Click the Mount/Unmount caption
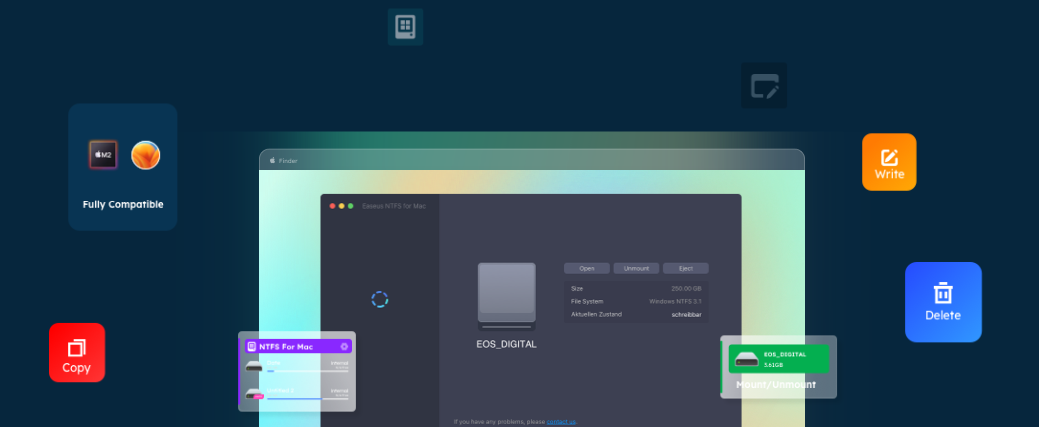The image size is (1039, 427). coord(776,385)
